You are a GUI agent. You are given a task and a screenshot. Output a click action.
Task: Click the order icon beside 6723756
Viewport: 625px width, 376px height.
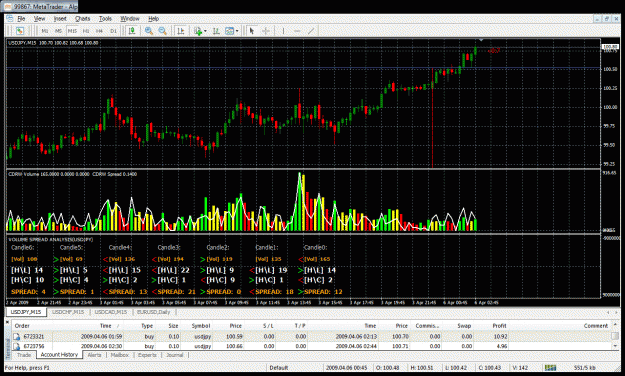pos(17,346)
